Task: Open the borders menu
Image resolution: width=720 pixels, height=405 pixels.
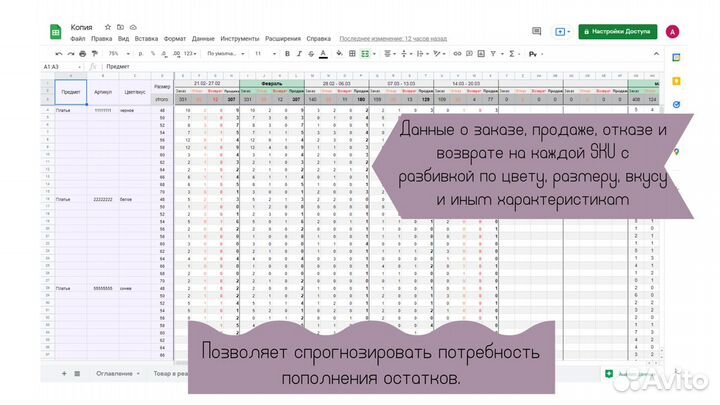Action: tap(352, 54)
